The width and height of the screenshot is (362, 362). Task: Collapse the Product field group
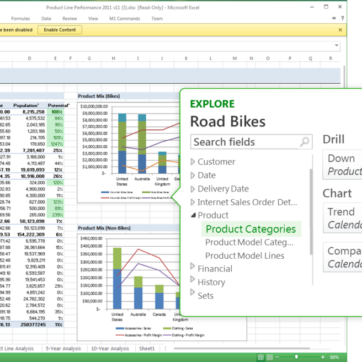tap(193, 215)
